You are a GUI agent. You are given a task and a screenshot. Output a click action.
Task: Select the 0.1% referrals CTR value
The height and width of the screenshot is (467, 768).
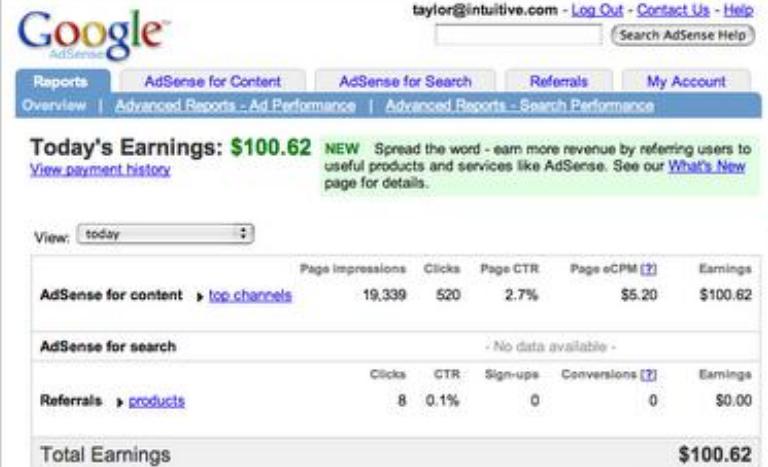point(442,401)
